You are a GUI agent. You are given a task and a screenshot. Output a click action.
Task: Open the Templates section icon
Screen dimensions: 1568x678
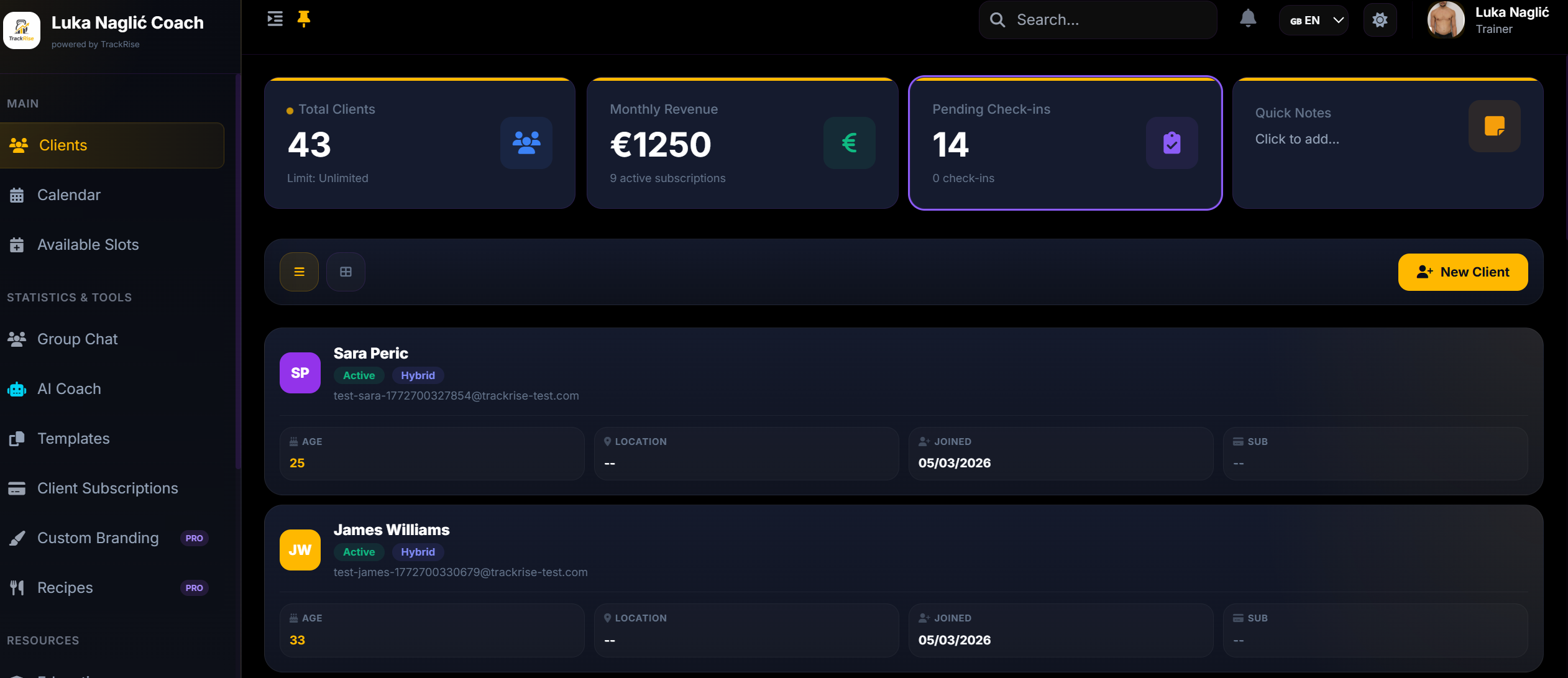(x=17, y=438)
